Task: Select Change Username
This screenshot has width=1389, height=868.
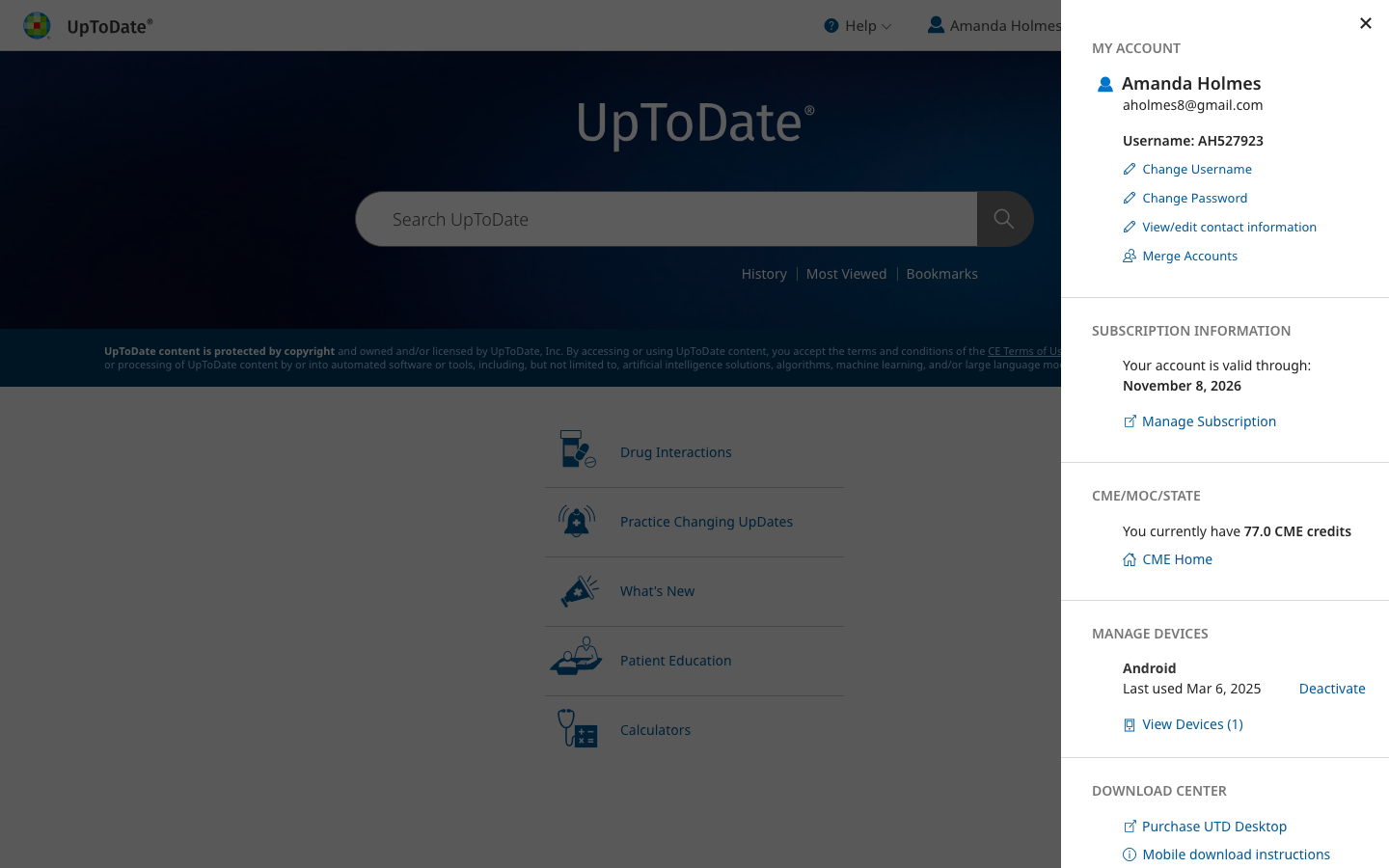Action: point(1197,169)
